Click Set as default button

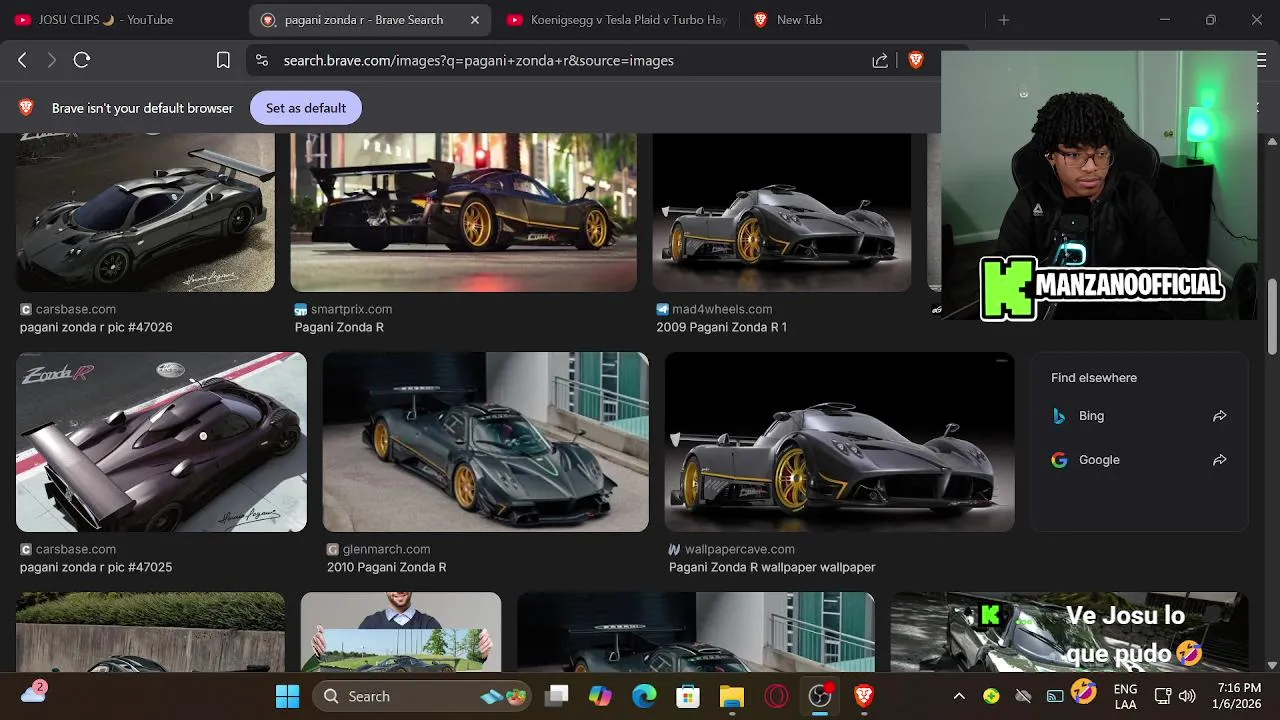click(306, 108)
